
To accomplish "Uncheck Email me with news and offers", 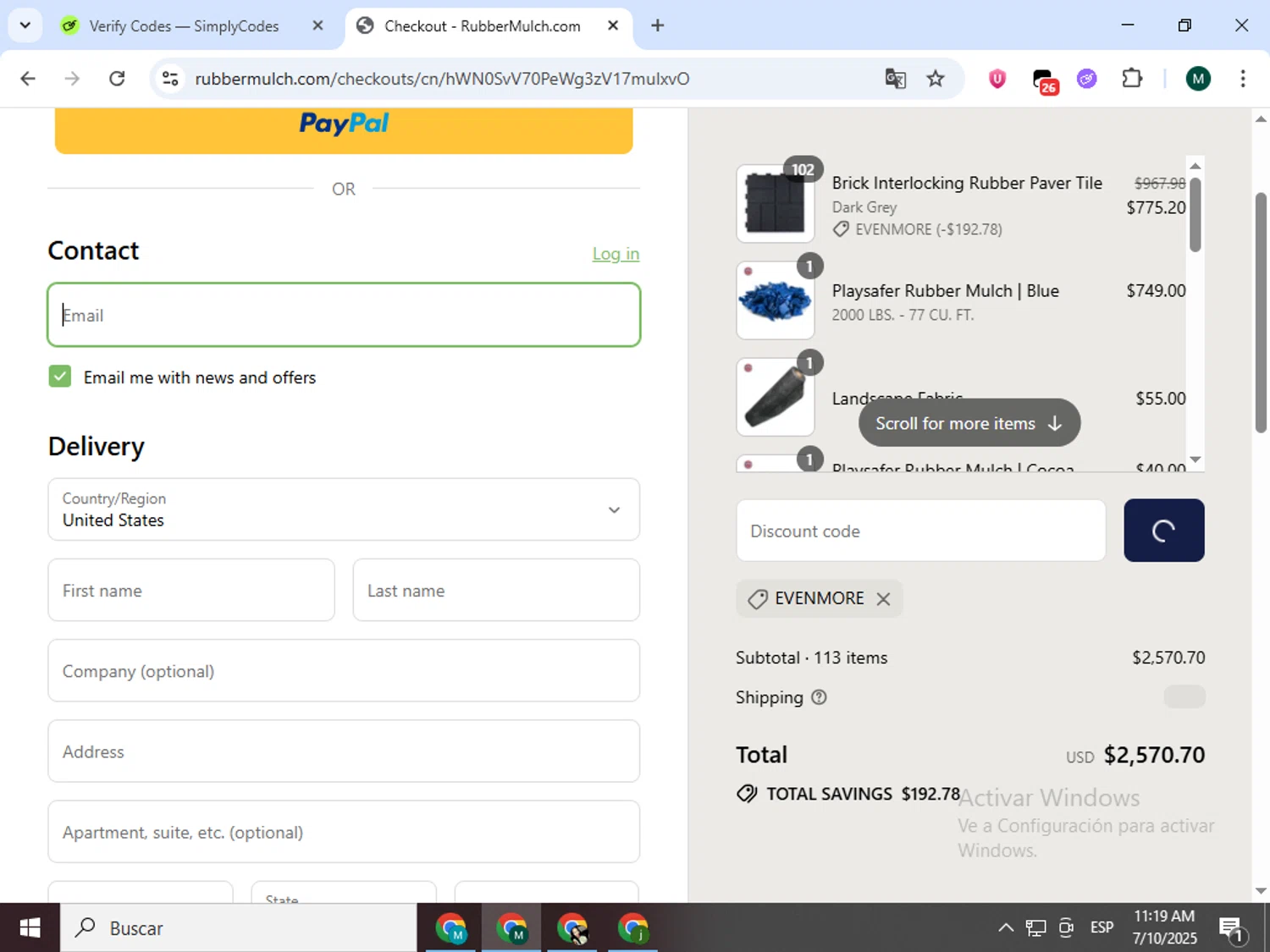I will point(60,377).
